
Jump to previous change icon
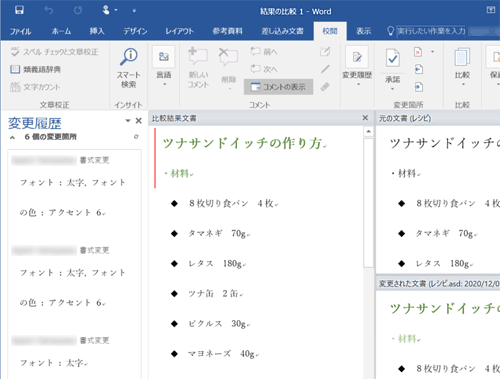pyautogui.click(x=418, y=69)
